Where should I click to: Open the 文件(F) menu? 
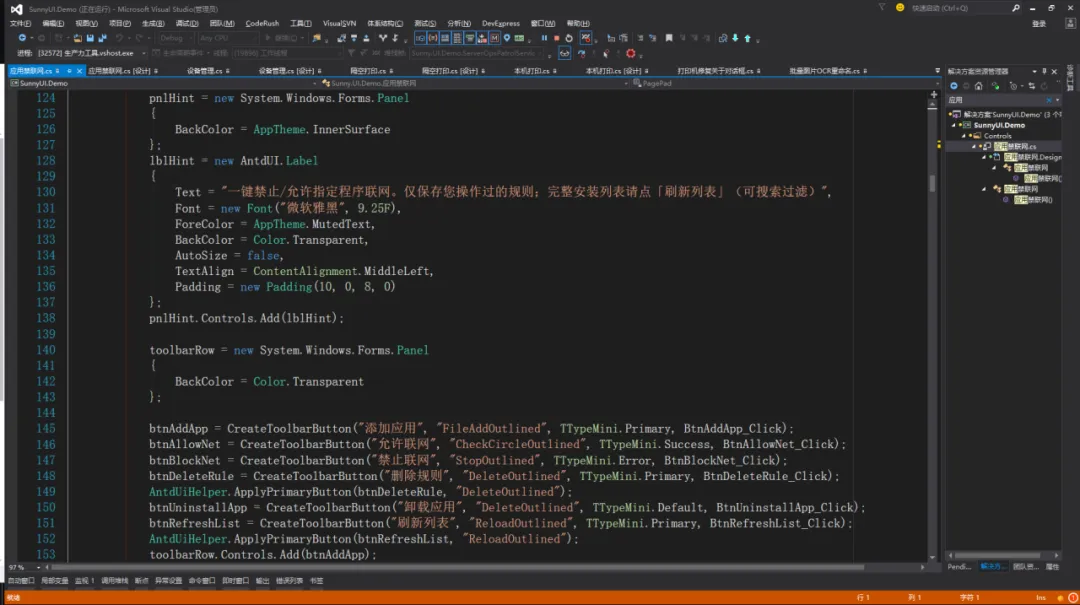(x=20, y=23)
